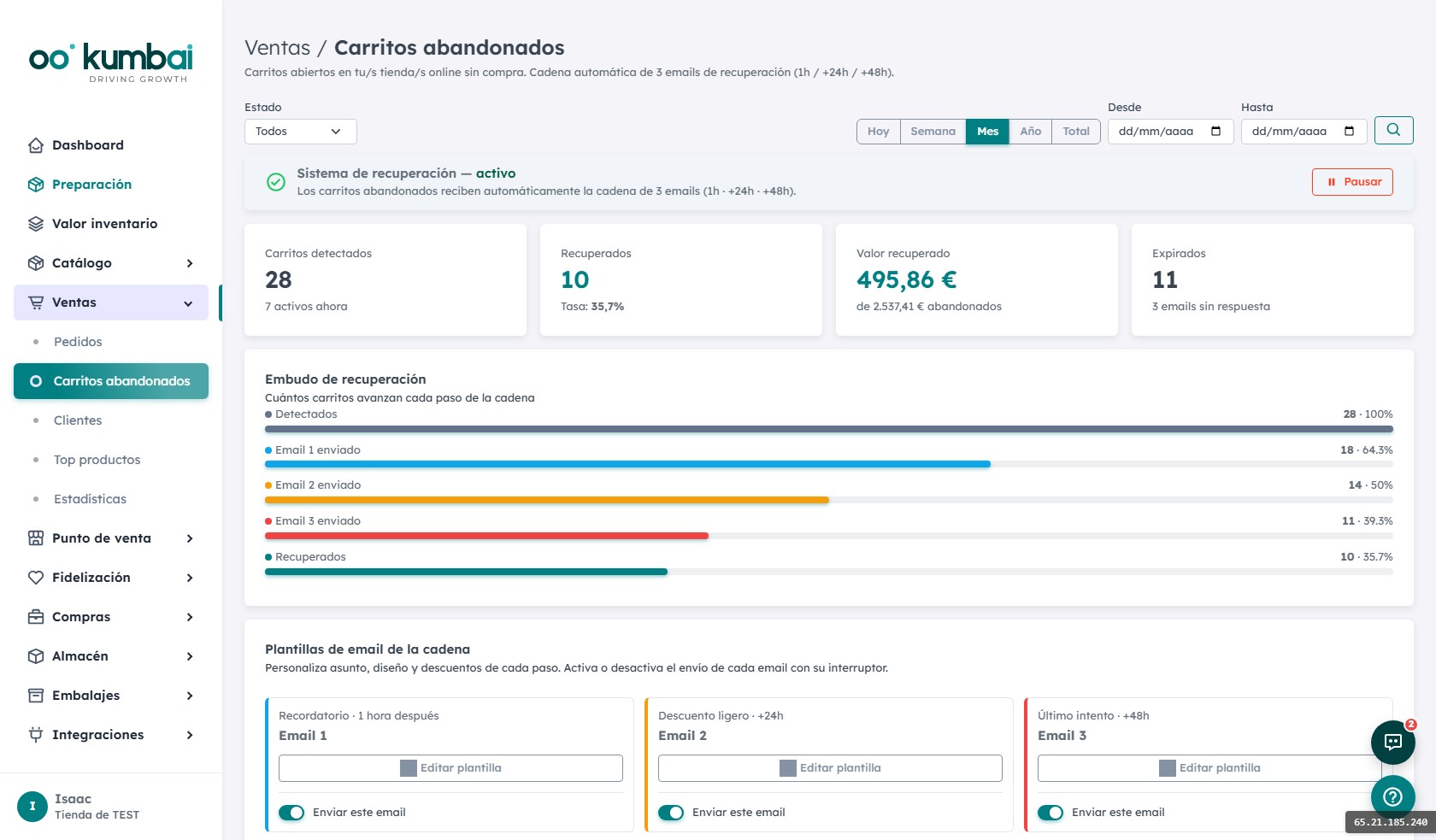The height and width of the screenshot is (840, 1436).
Task: Click the kumbai logo
Action: coord(111,62)
